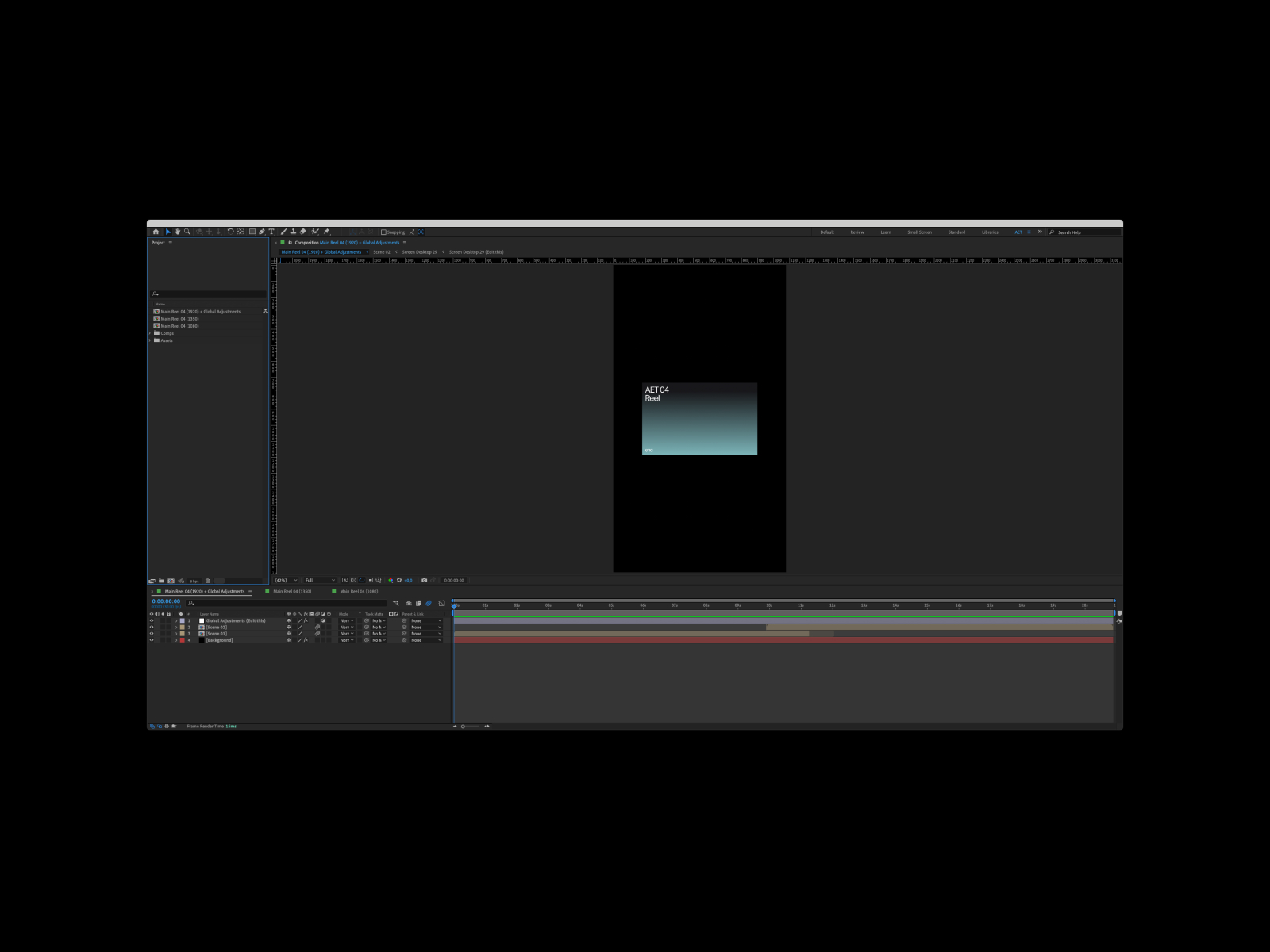This screenshot has width=1270, height=952.
Task: Switch to Main Reel 04 (1350) timeline tab
Action: [292, 591]
